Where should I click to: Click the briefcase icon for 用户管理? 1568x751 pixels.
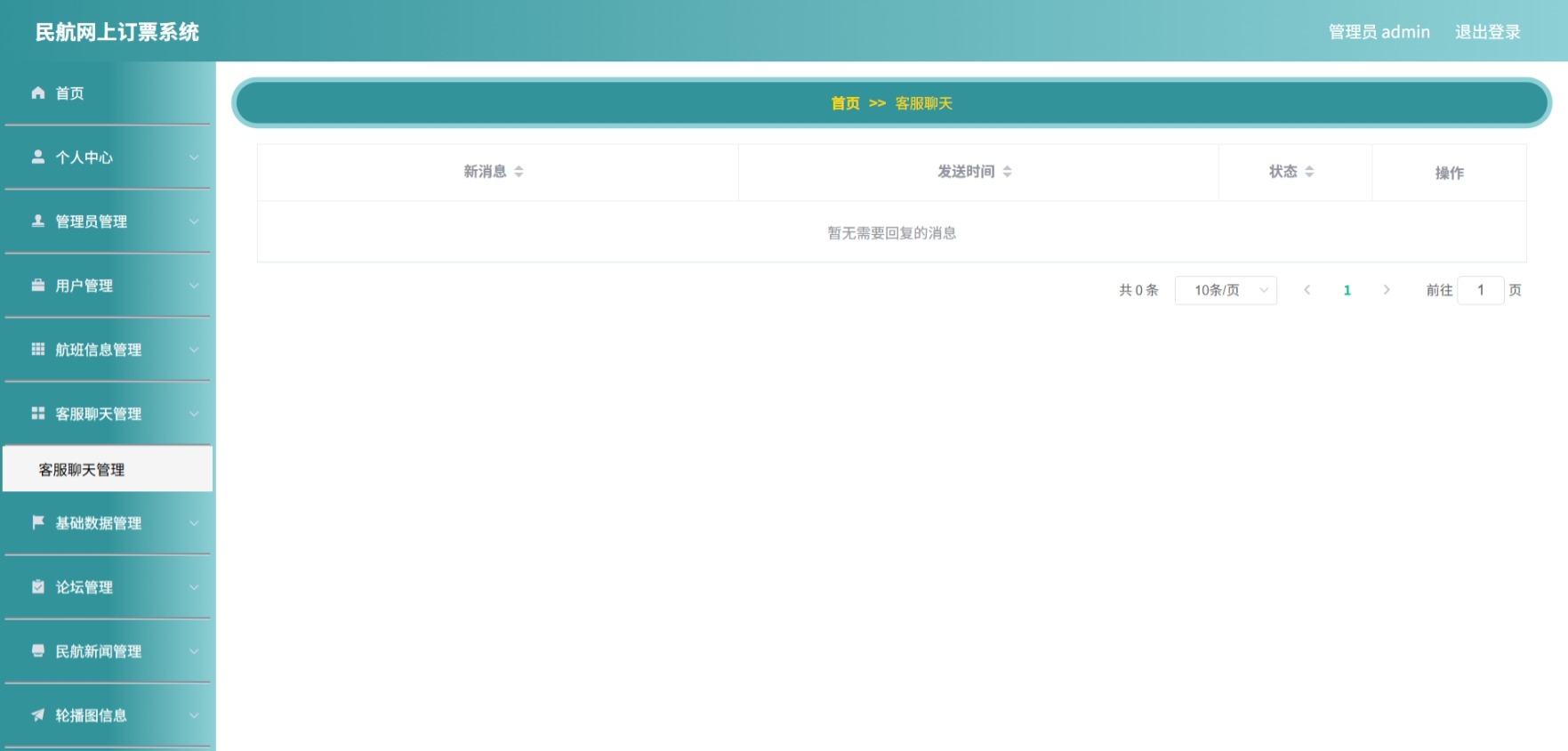pyautogui.click(x=38, y=285)
